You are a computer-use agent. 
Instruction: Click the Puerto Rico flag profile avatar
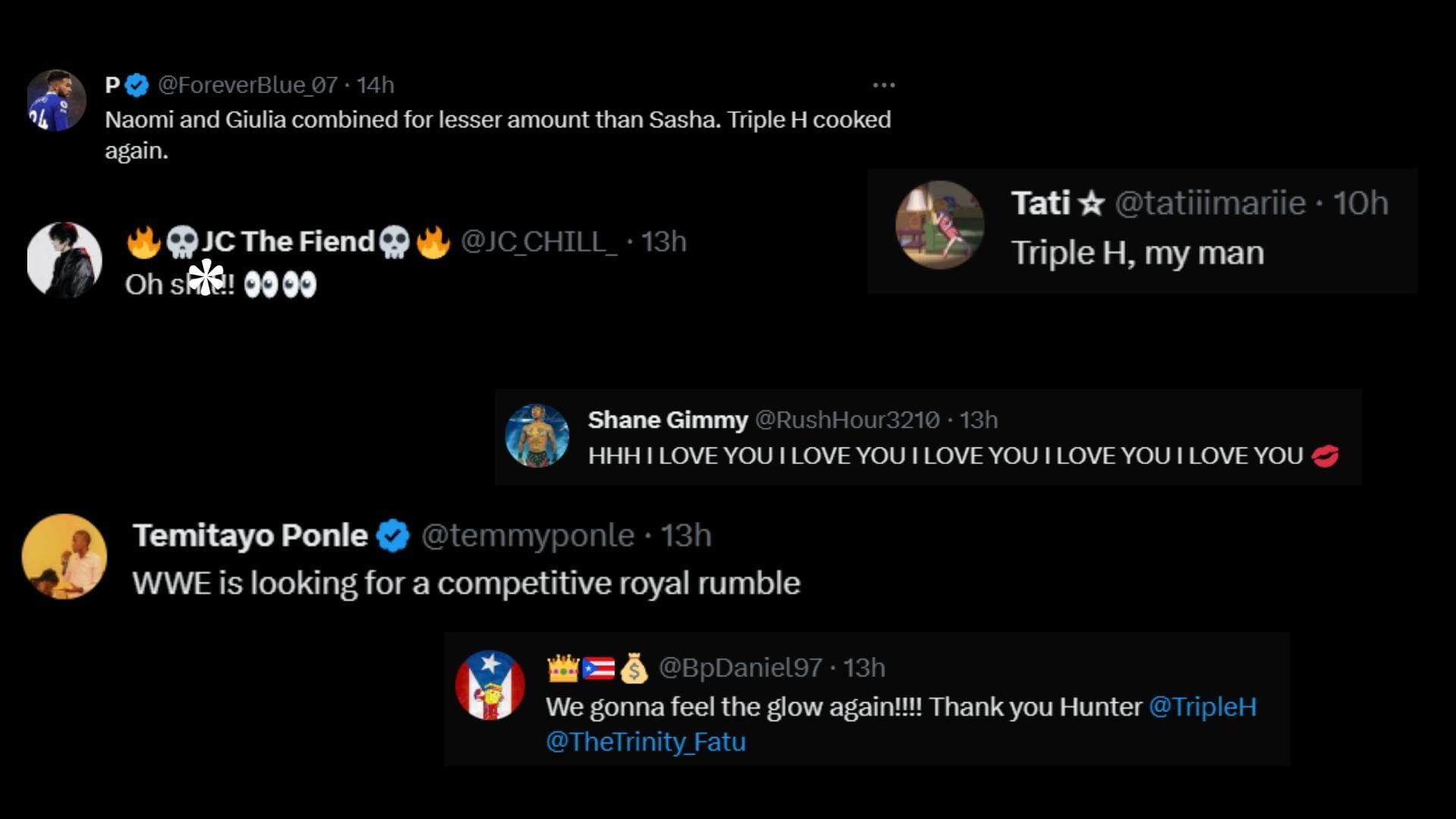[x=490, y=686]
